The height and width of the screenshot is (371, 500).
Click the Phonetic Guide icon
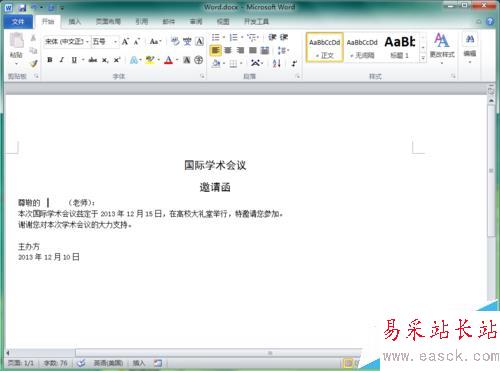pos(187,41)
